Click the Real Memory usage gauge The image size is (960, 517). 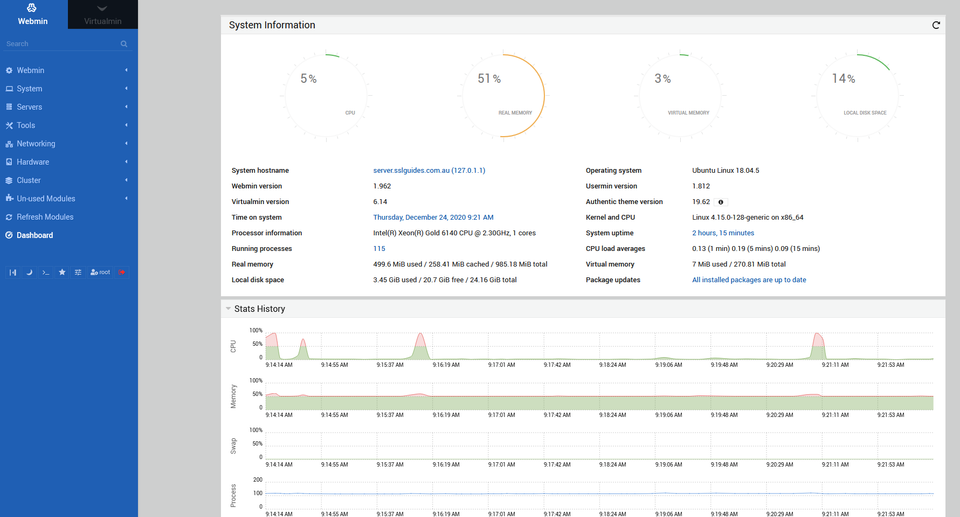pyautogui.click(x=503, y=95)
